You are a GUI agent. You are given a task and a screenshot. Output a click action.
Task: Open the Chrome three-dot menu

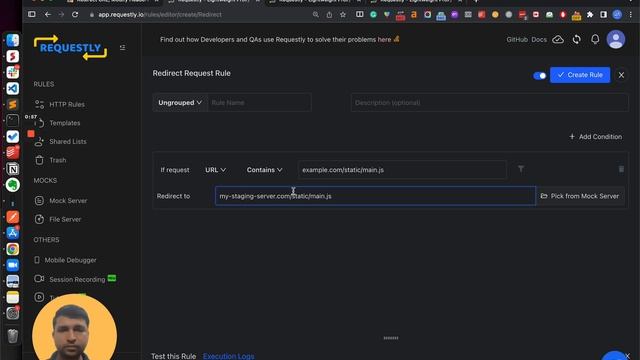point(631,15)
